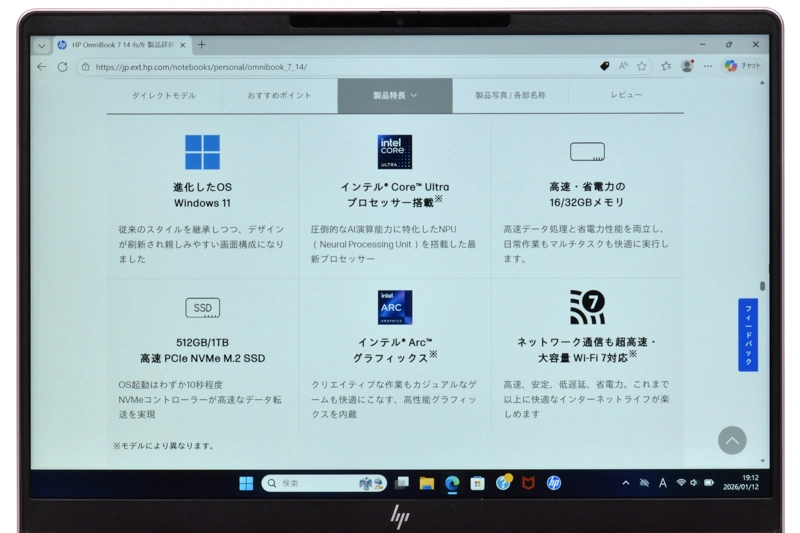Open Copilot チャット button
The width and height of the screenshot is (800, 533).
tap(743, 66)
